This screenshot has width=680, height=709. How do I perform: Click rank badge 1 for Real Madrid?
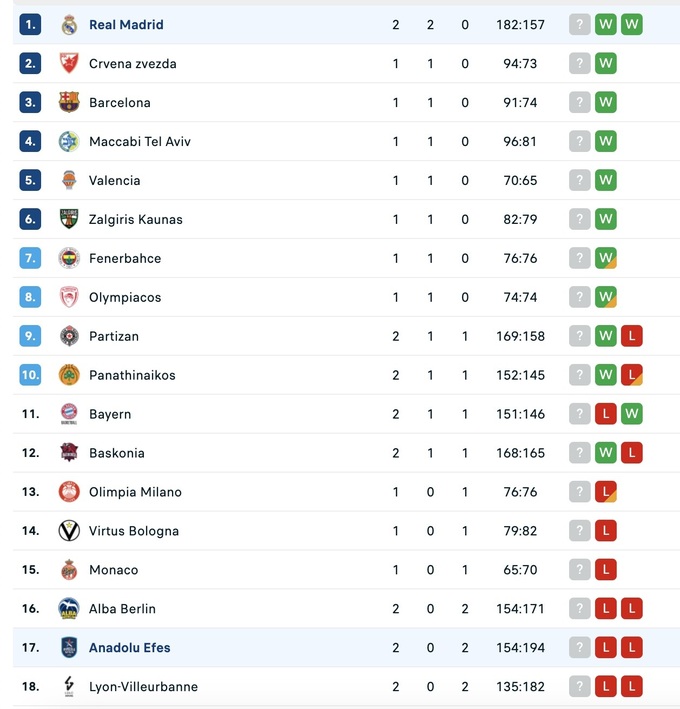(30, 25)
